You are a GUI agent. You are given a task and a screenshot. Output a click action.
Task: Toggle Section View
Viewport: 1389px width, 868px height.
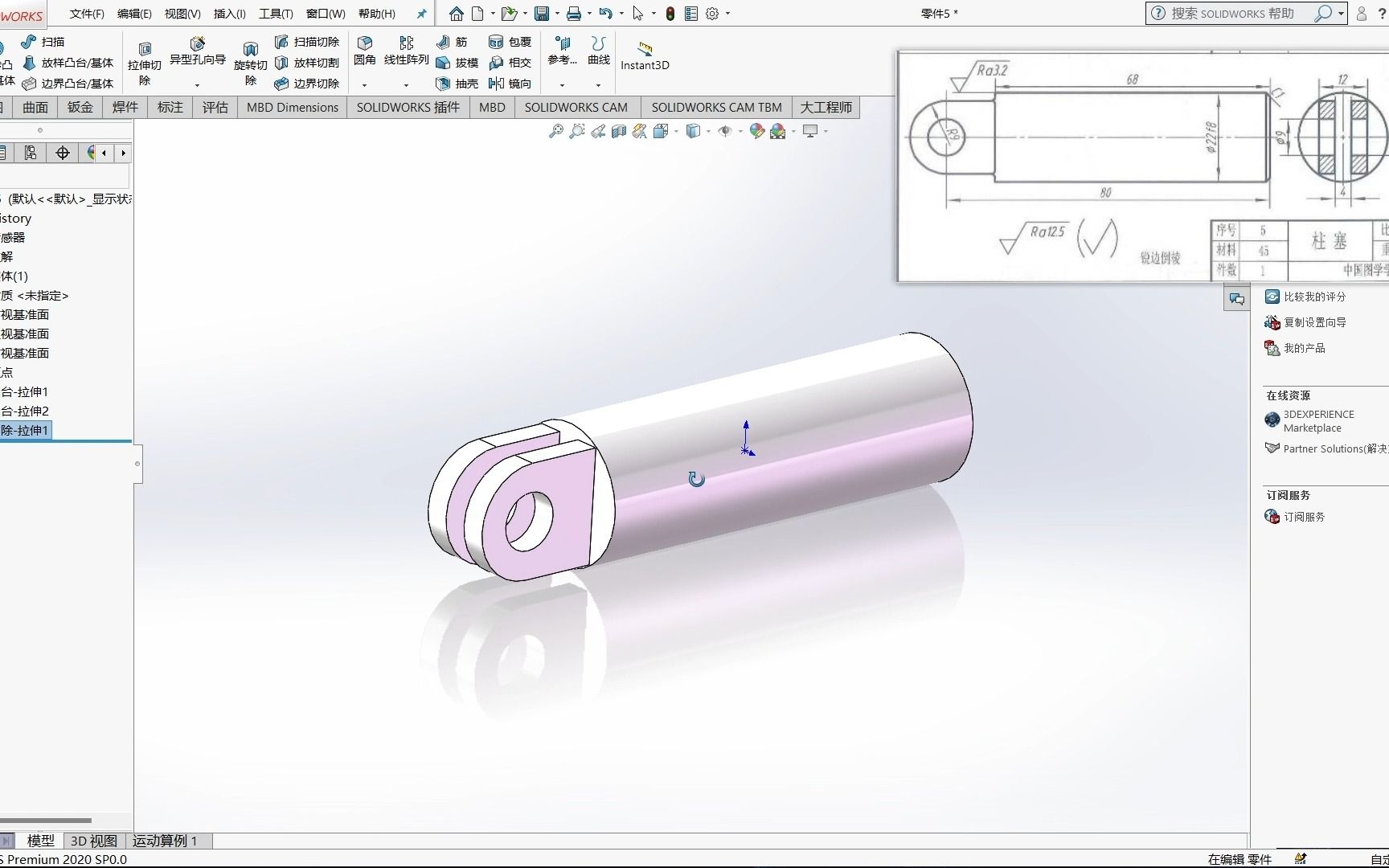[619, 131]
